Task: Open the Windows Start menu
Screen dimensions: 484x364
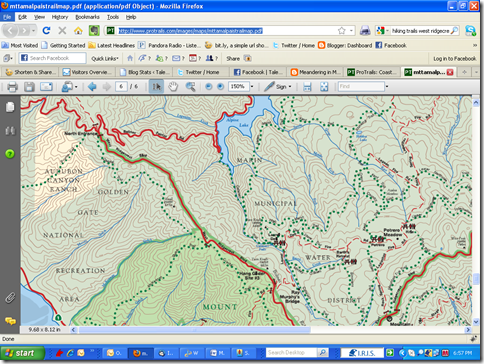Action: coord(22,353)
